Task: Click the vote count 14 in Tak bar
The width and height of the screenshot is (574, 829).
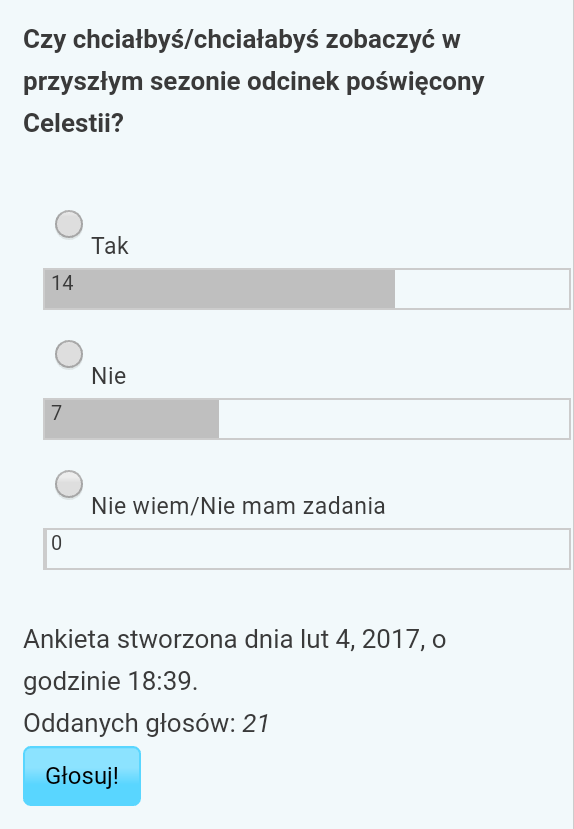Action: 62,283
